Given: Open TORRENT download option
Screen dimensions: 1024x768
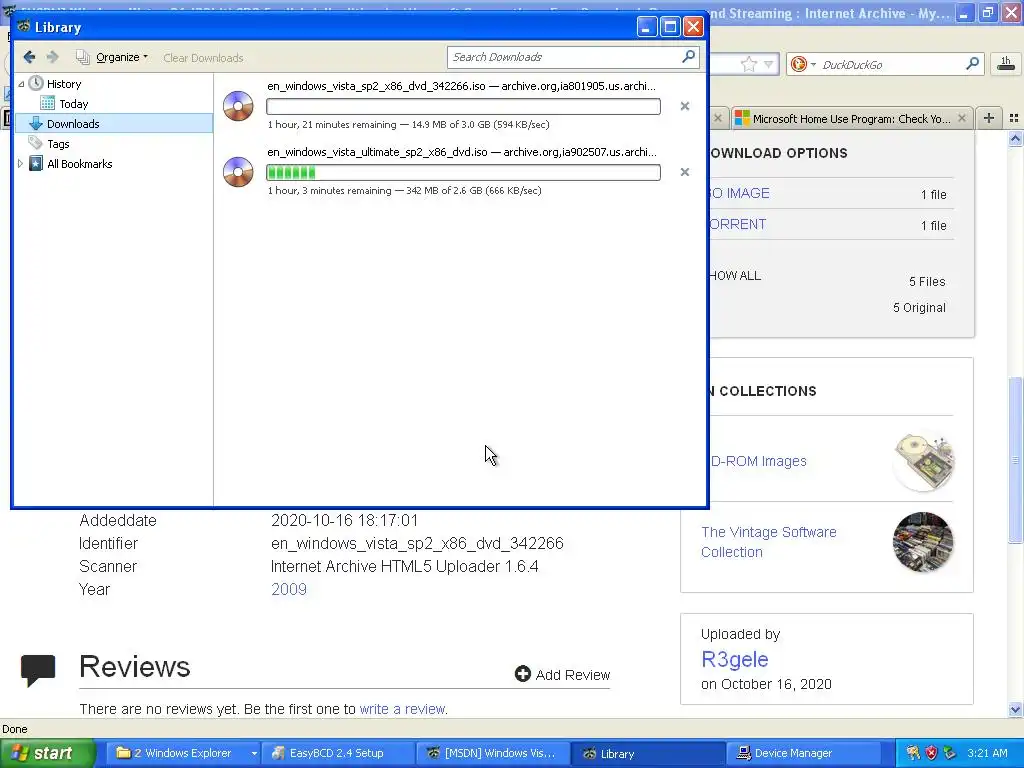Looking at the screenshot, I should tap(738, 224).
